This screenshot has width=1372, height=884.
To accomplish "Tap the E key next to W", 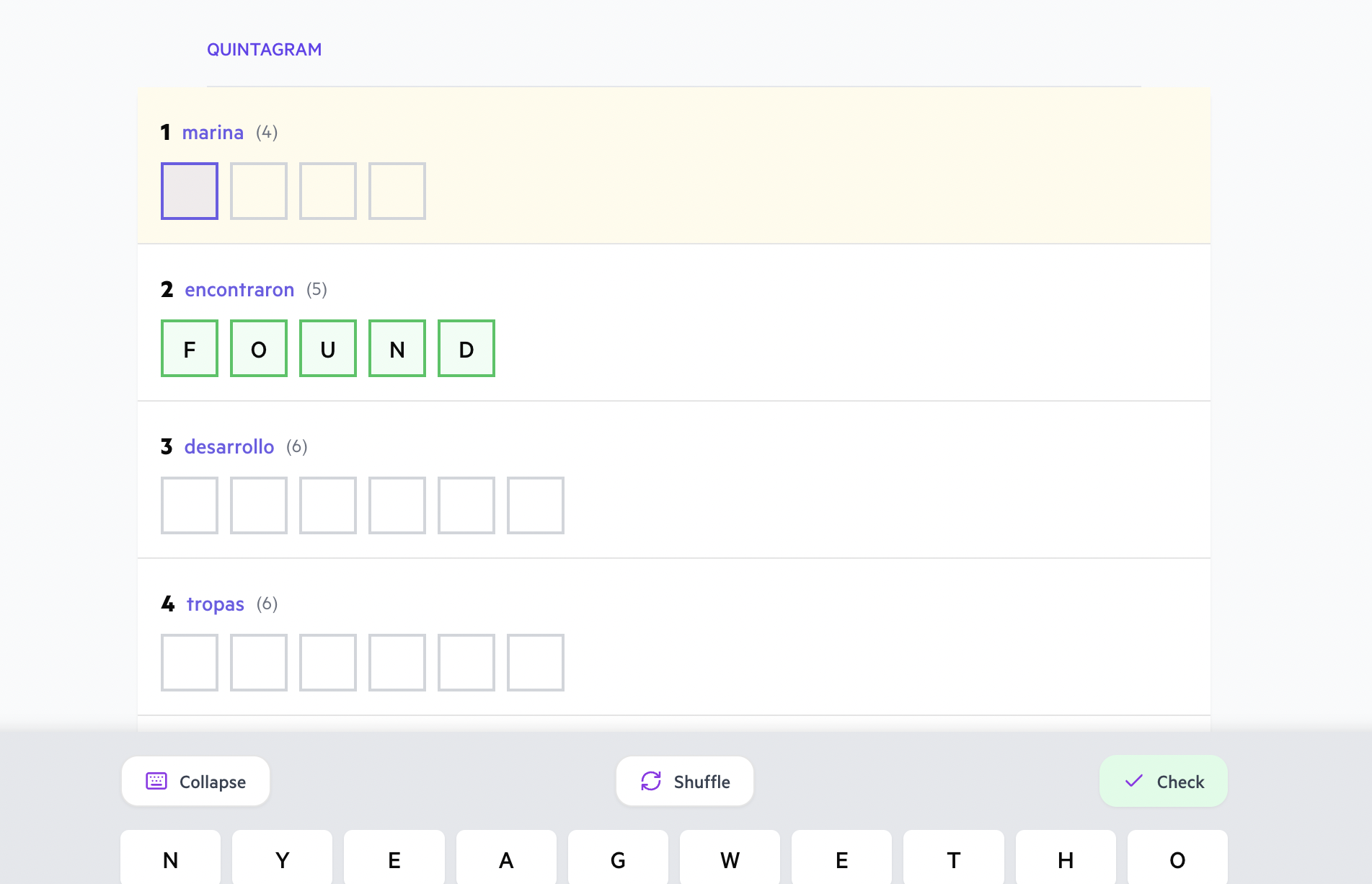I will (x=841, y=858).
